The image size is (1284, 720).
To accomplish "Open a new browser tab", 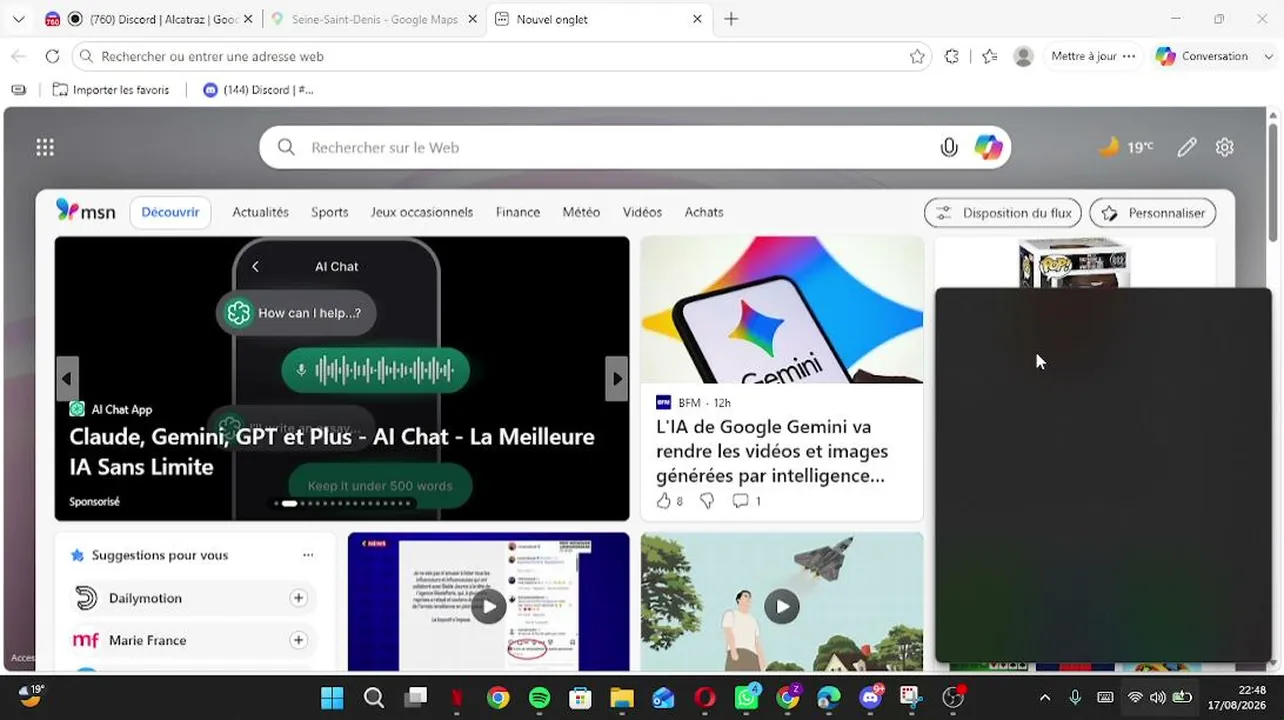I will click(731, 19).
